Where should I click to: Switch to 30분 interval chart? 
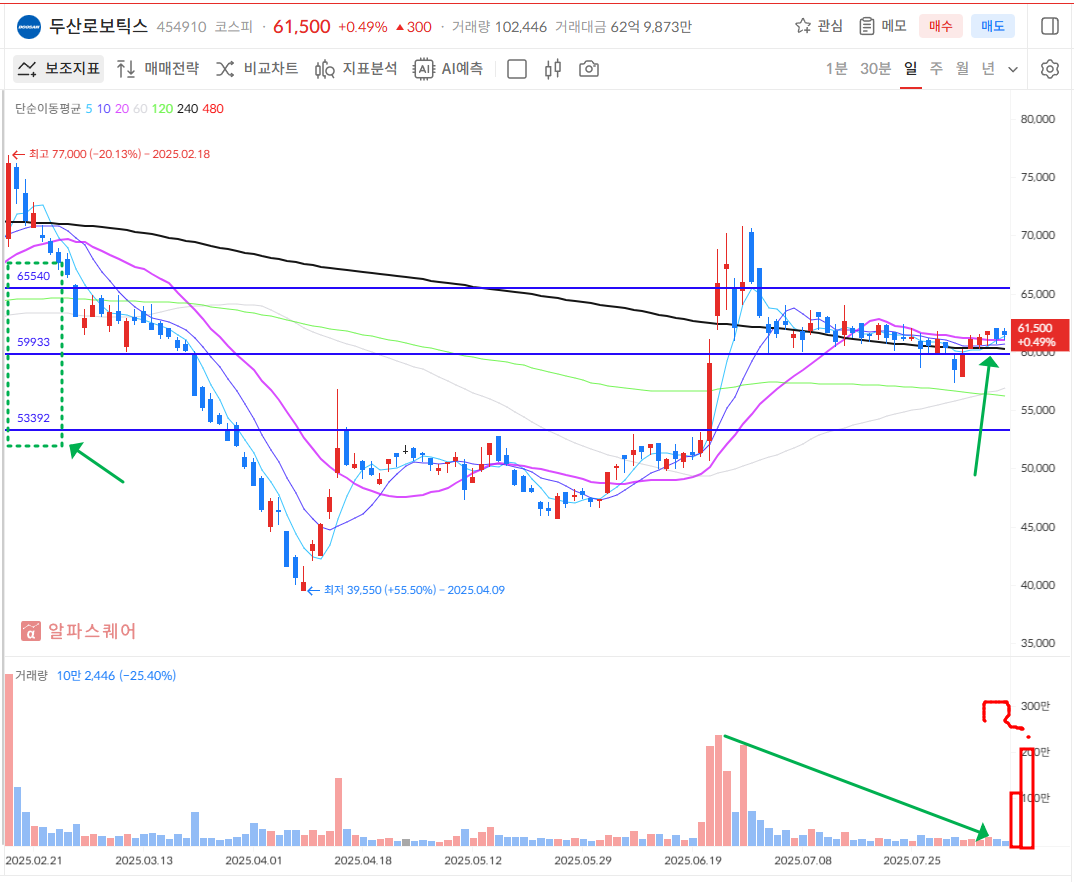876,68
